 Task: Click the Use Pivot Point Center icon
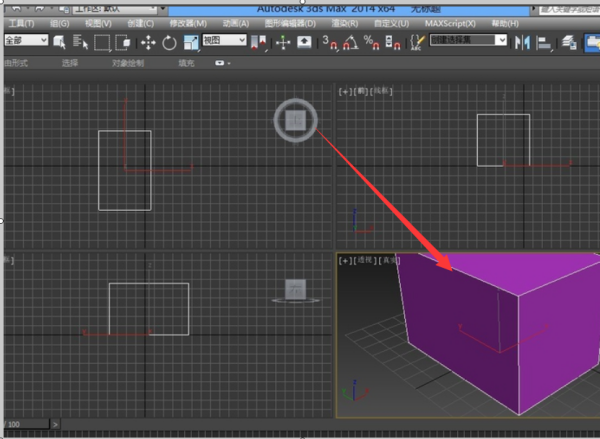pos(259,42)
